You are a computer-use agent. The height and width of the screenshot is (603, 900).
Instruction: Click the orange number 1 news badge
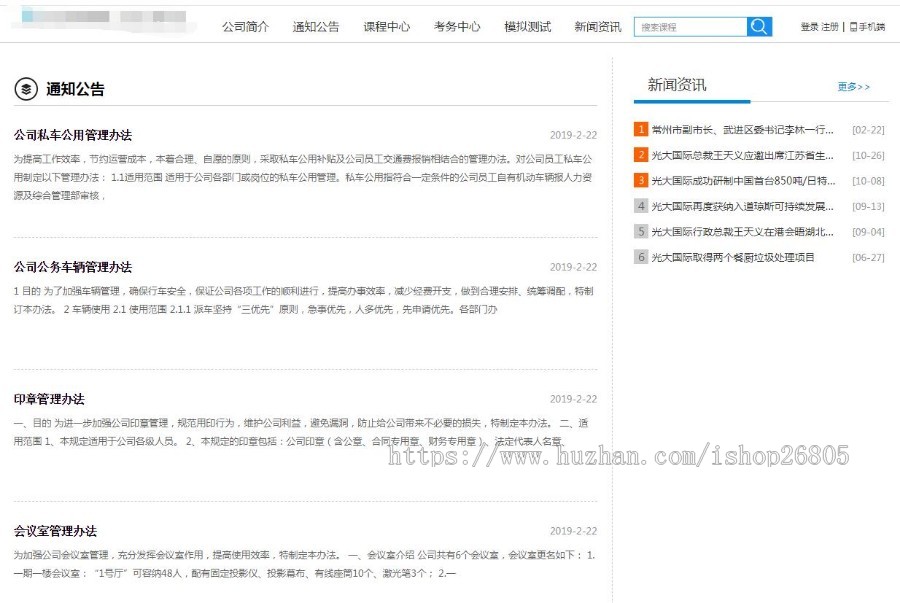(x=641, y=129)
